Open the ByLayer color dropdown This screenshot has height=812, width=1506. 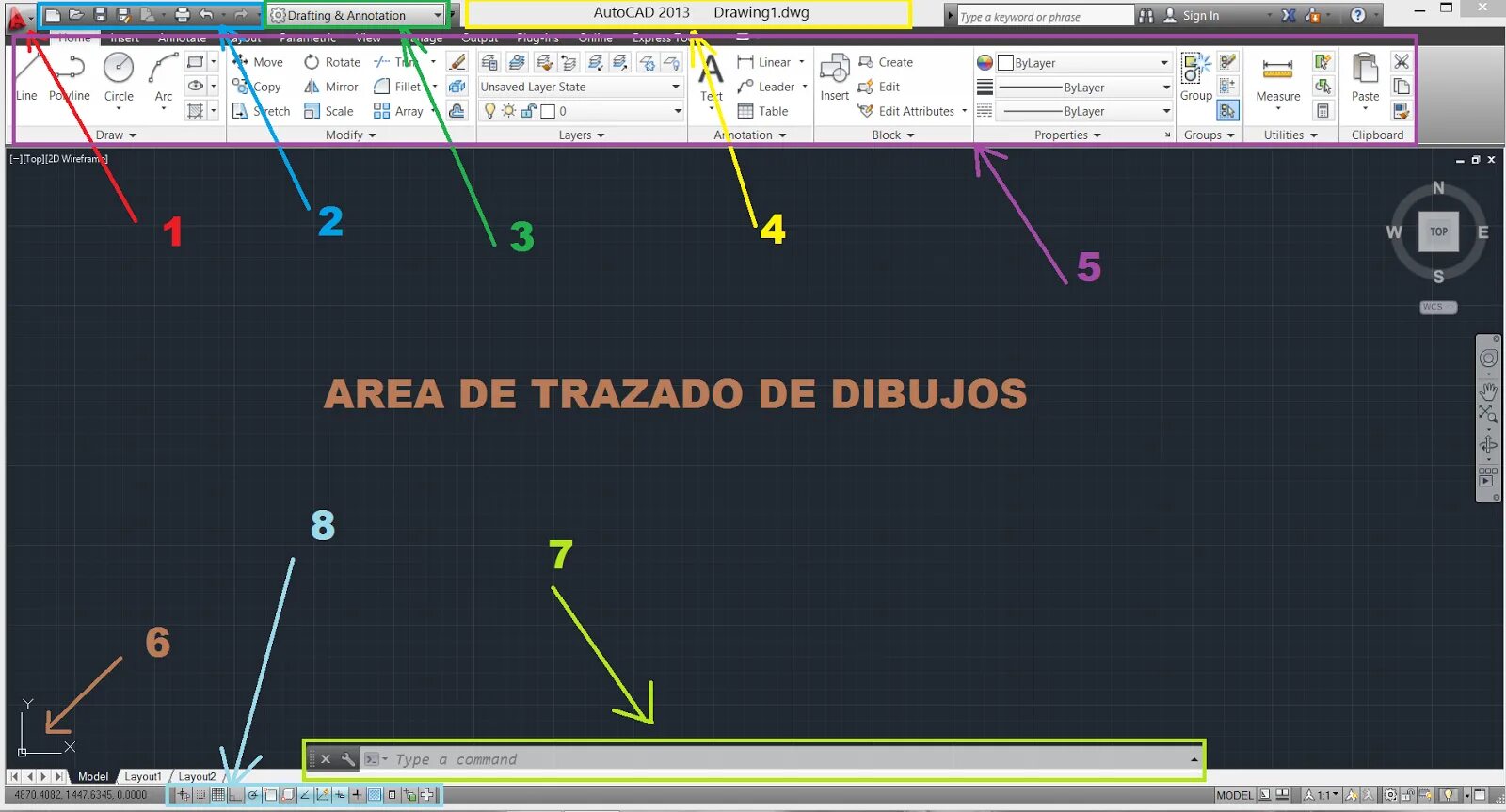pyautogui.click(x=1083, y=63)
